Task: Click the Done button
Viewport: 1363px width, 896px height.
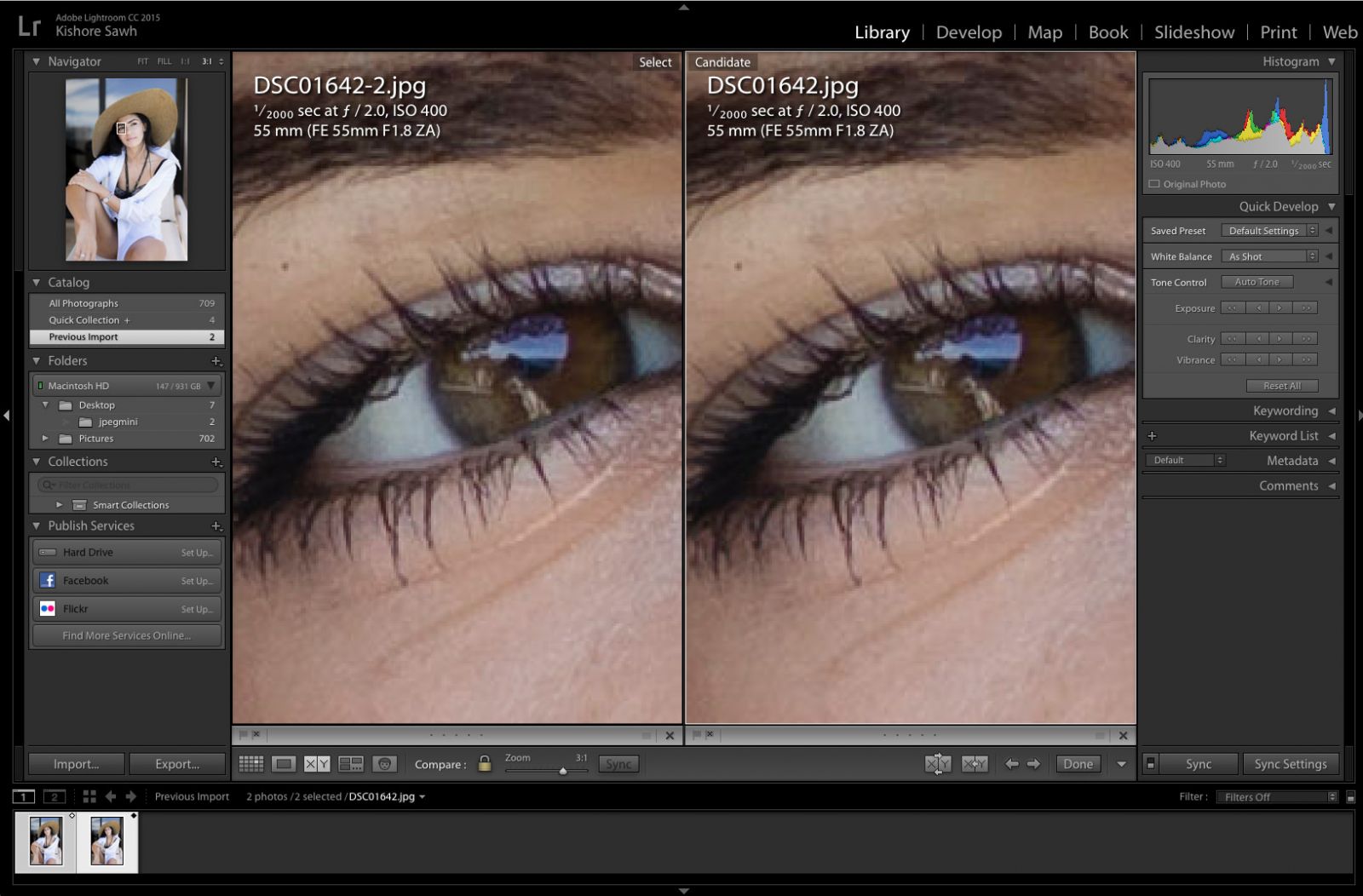Action: coord(1078,764)
